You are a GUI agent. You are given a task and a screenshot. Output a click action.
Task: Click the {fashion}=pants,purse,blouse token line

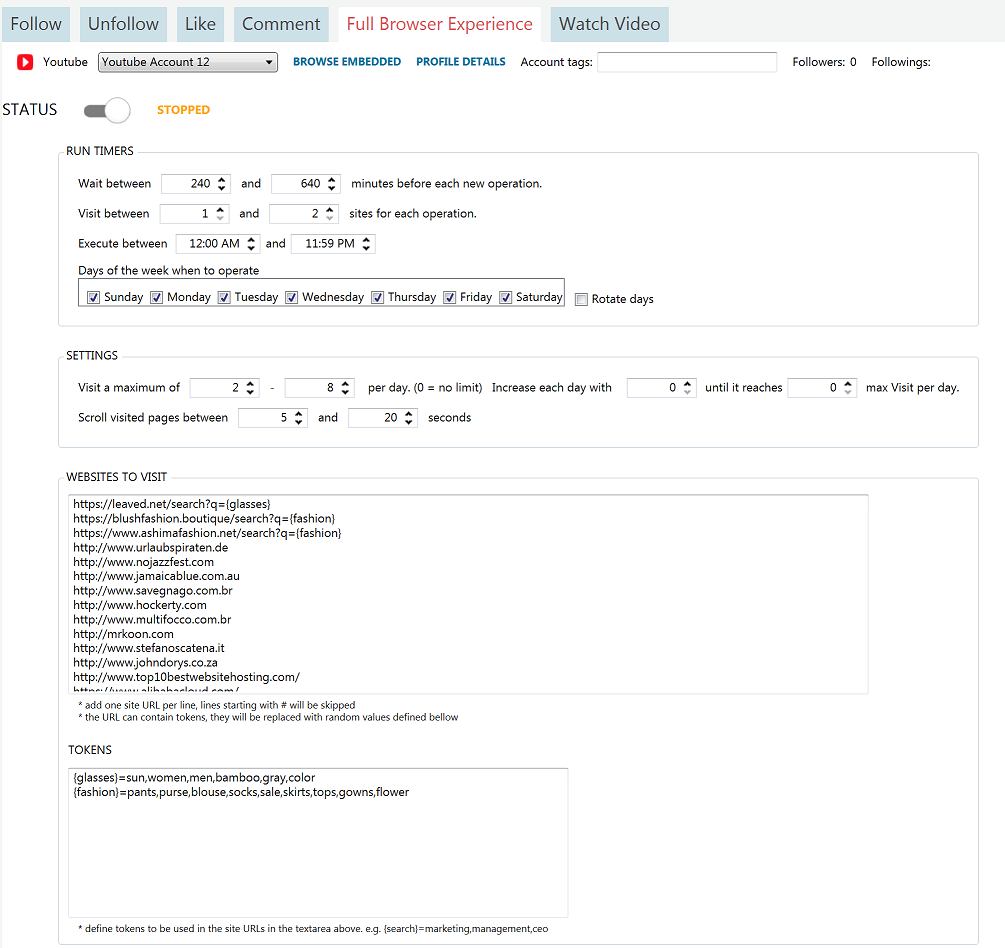coord(241,792)
